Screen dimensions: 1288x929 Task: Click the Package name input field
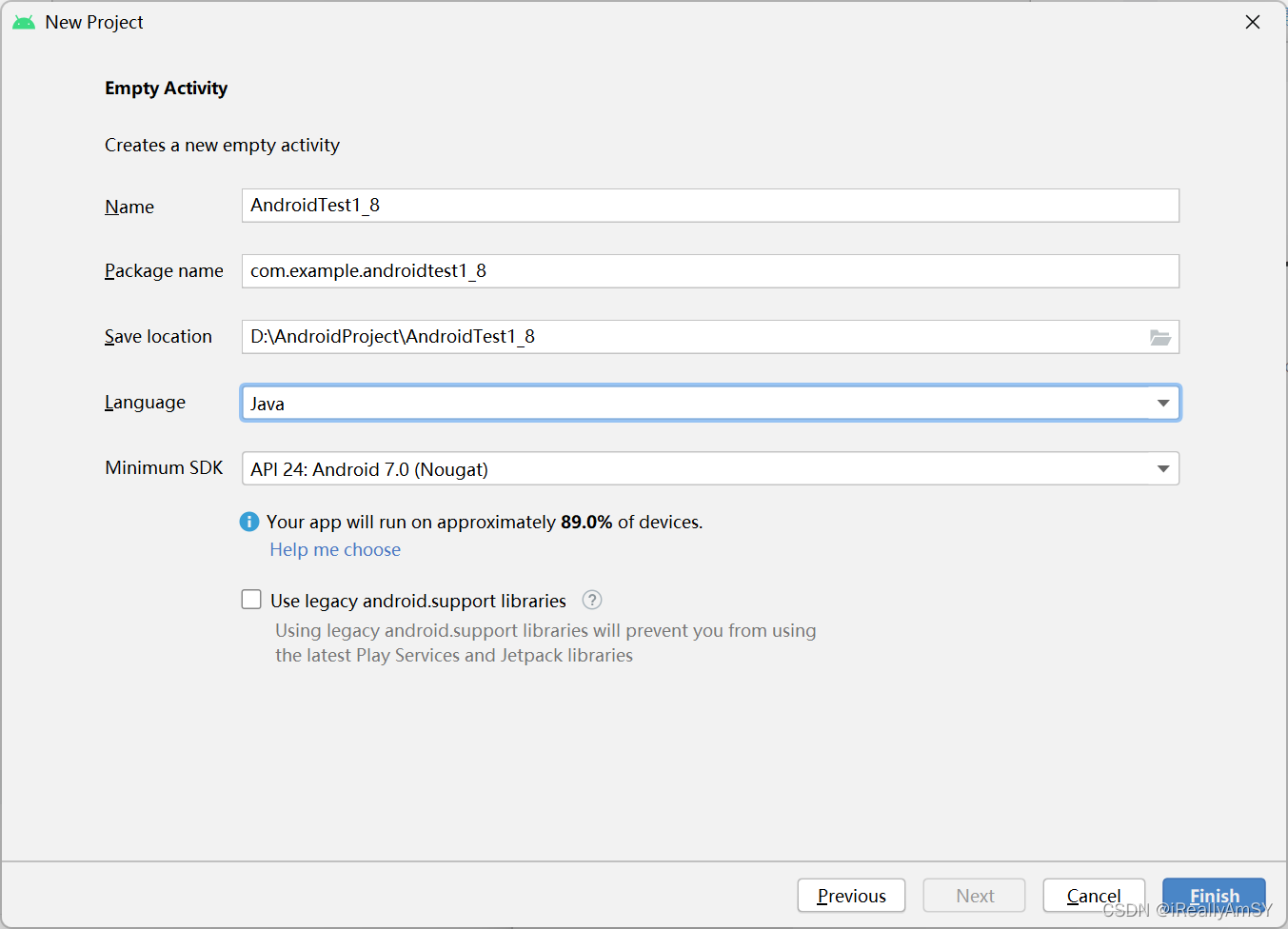tap(710, 271)
